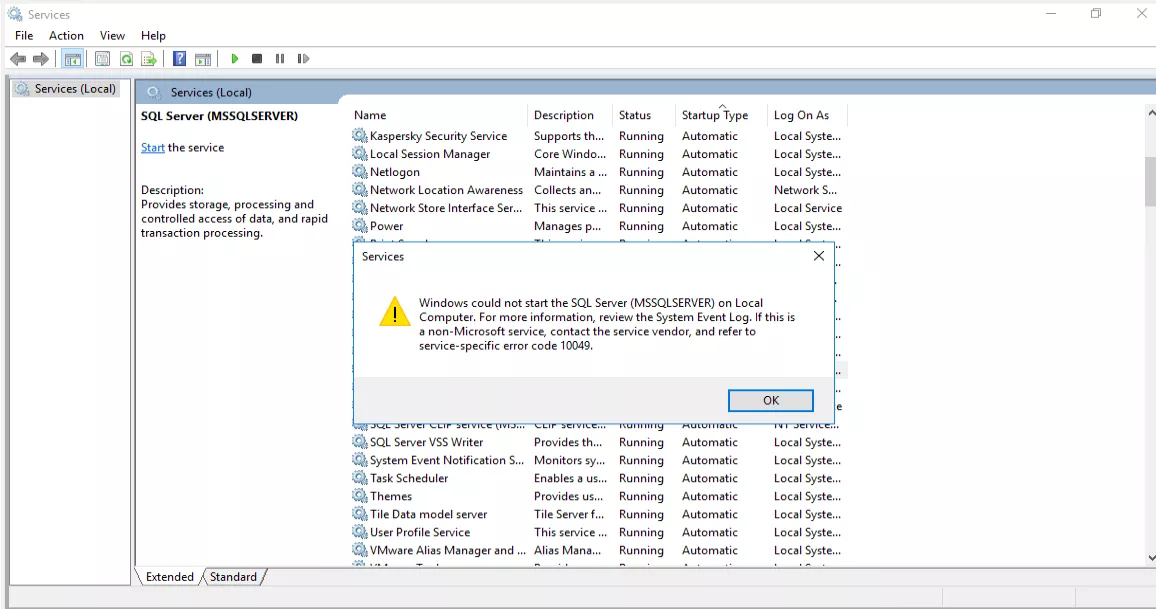
Task: Click the 'Maintains a ...' description of Netlogon
Action: tap(571, 172)
